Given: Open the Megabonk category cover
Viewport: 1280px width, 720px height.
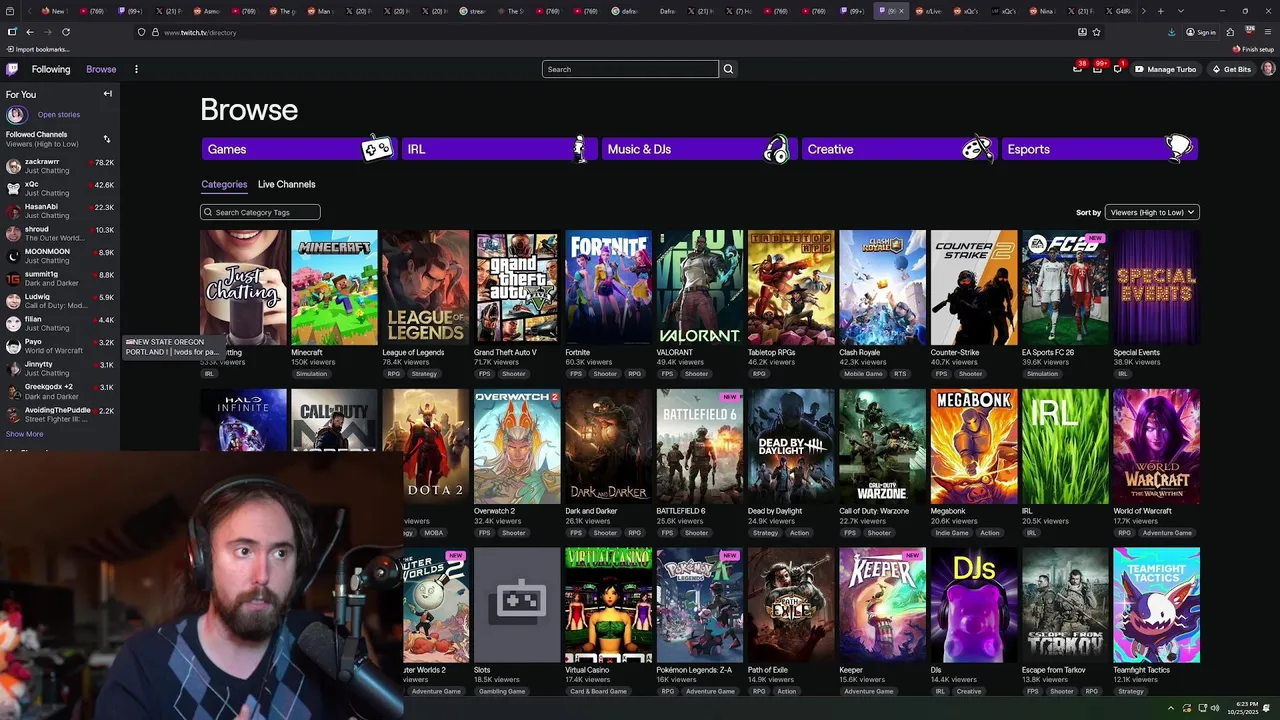Looking at the screenshot, I should point(974,447).
